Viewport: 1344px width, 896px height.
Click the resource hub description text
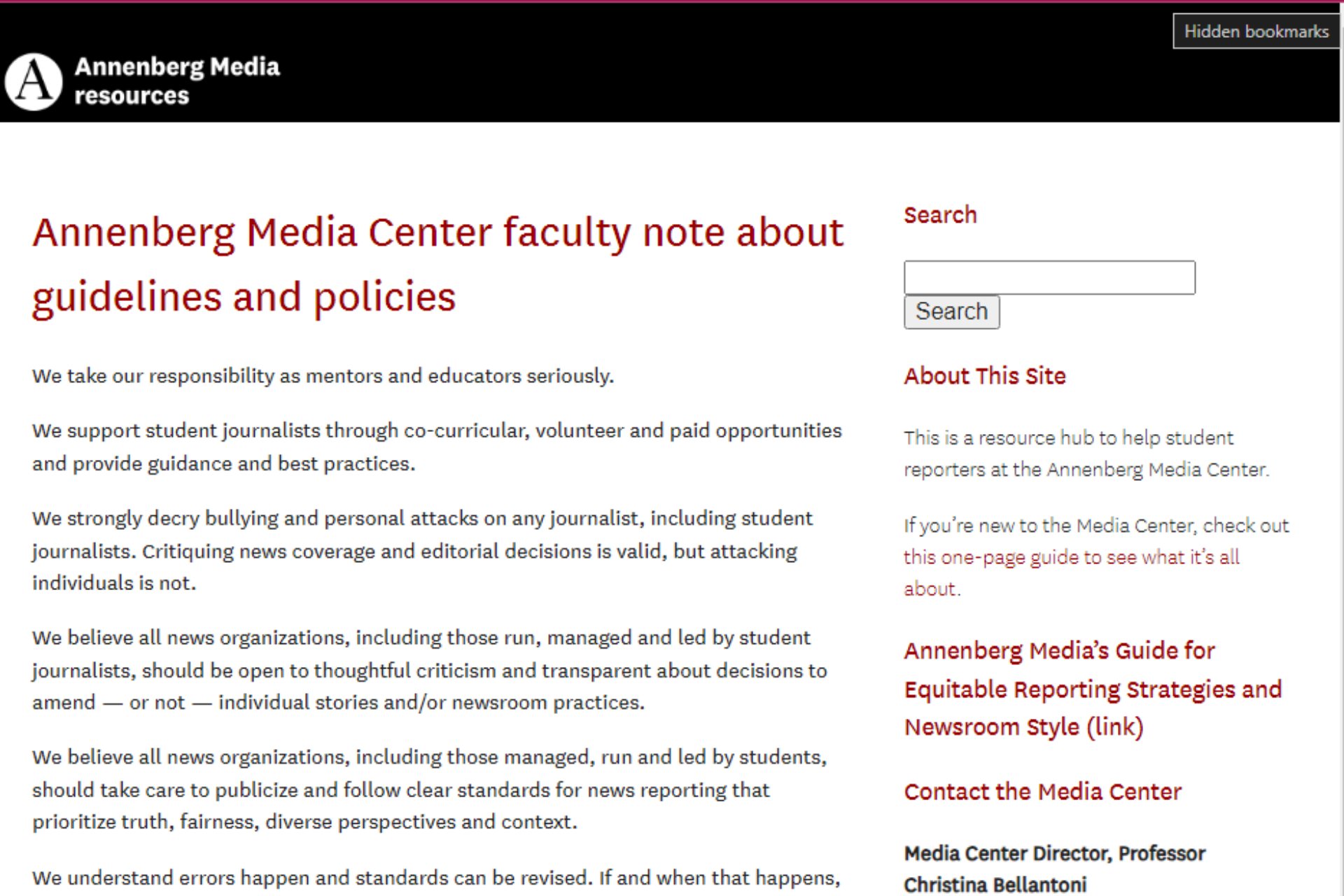(x=1085, y=454)
